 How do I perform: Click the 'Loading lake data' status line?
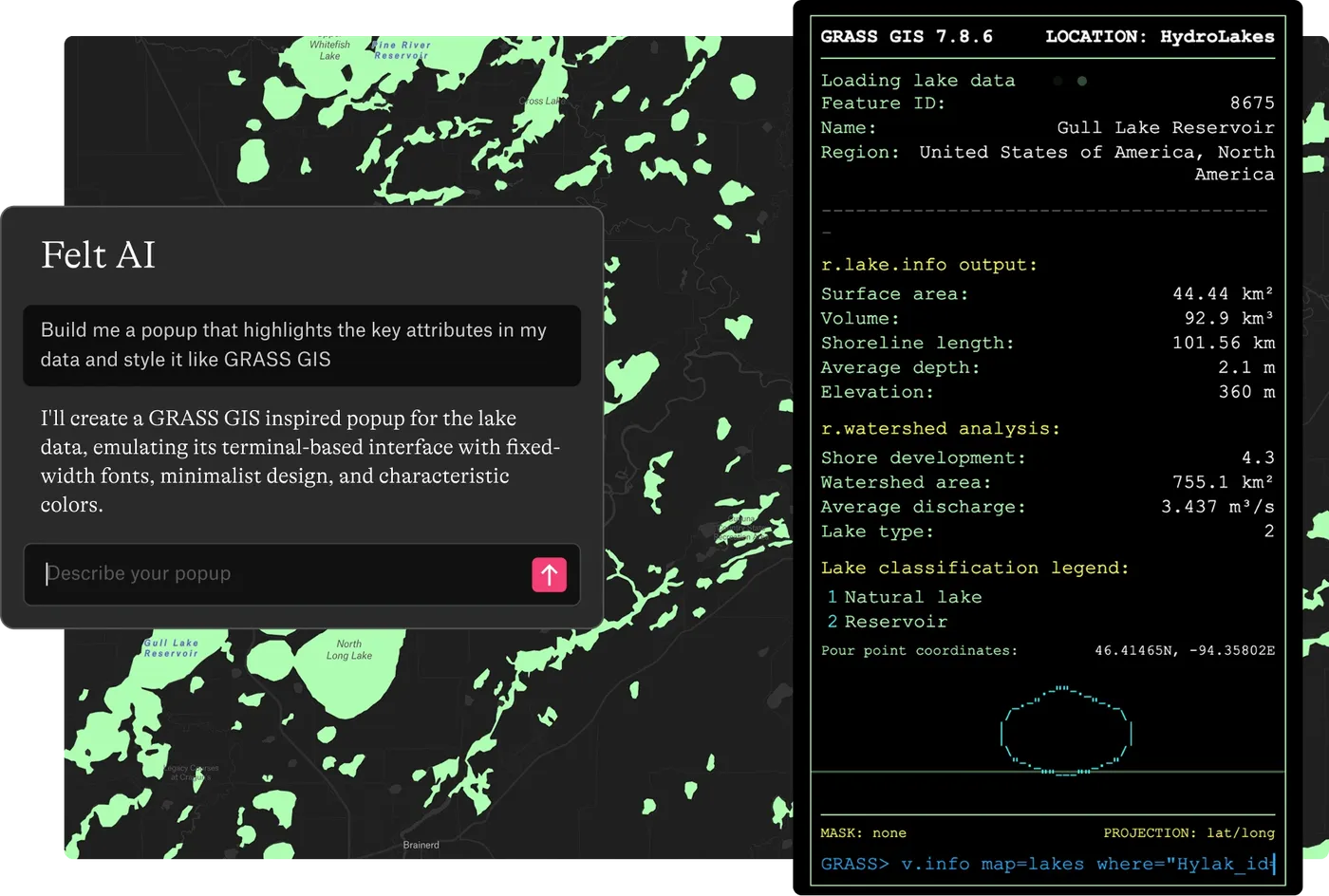coord(918,81)
